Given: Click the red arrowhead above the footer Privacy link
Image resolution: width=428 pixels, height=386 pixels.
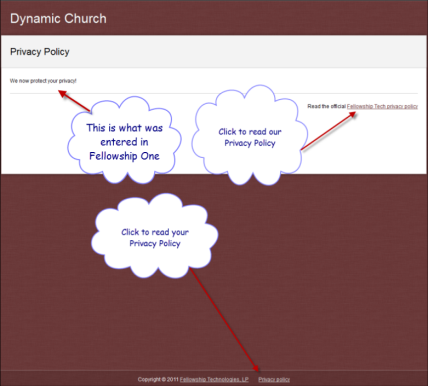Looking at the screenshot, I should (x=256, y=367).
